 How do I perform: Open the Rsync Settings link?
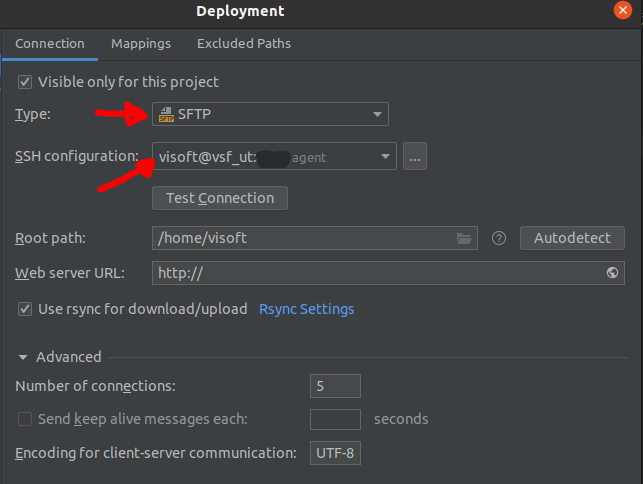pos(306,309)
